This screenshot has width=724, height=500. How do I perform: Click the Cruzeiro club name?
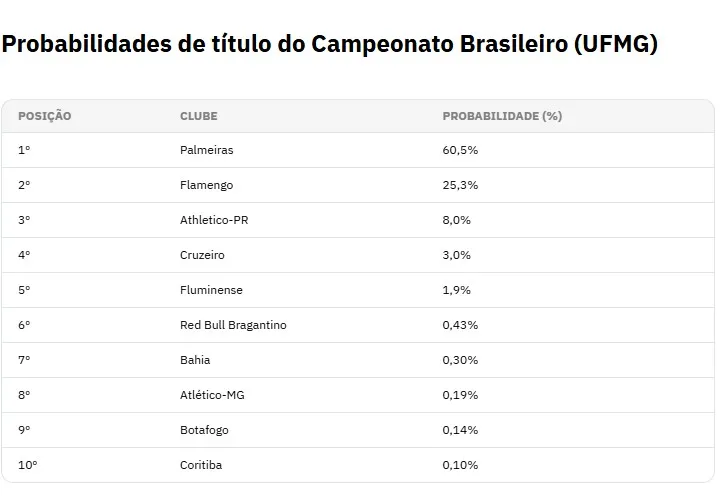click(x=202, y=255)
